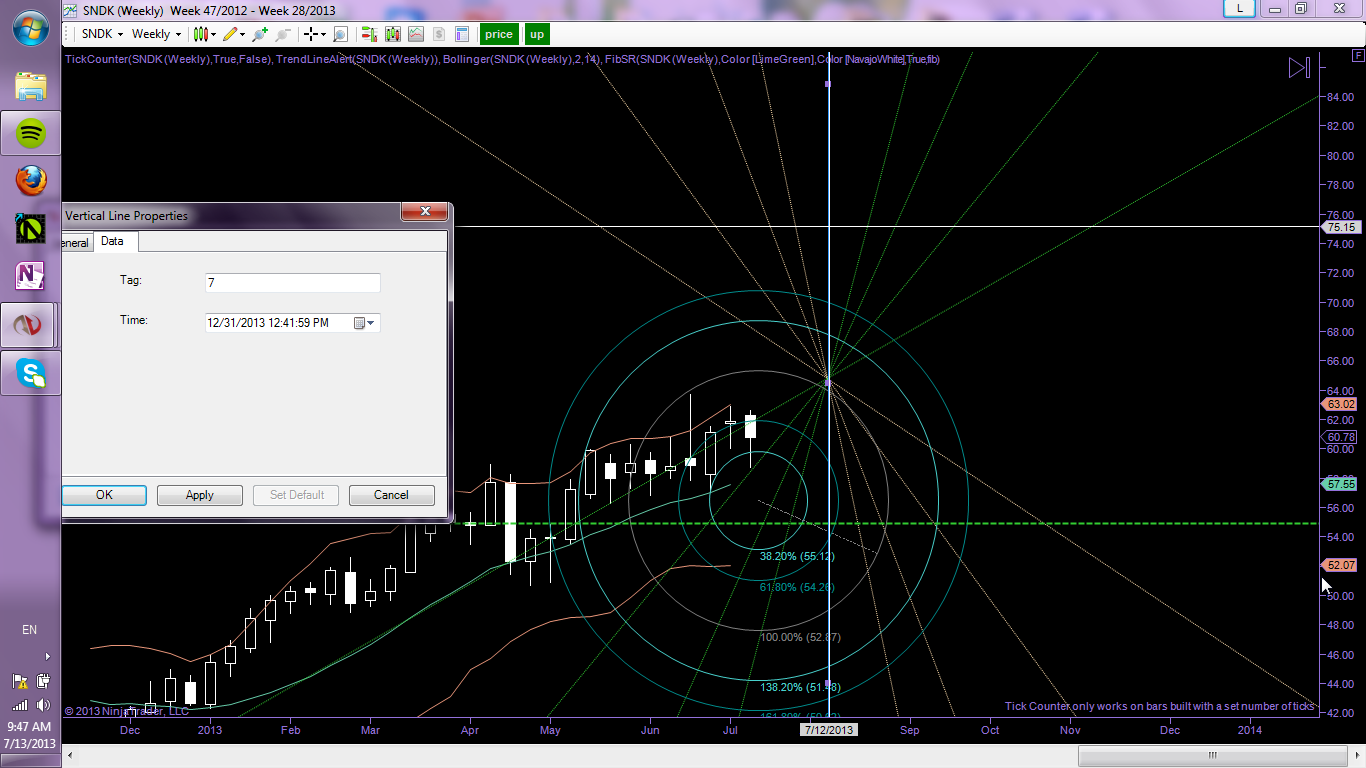Click the Apply button
This screenshot has width=1366, height=768.
(x=200, y=495)
